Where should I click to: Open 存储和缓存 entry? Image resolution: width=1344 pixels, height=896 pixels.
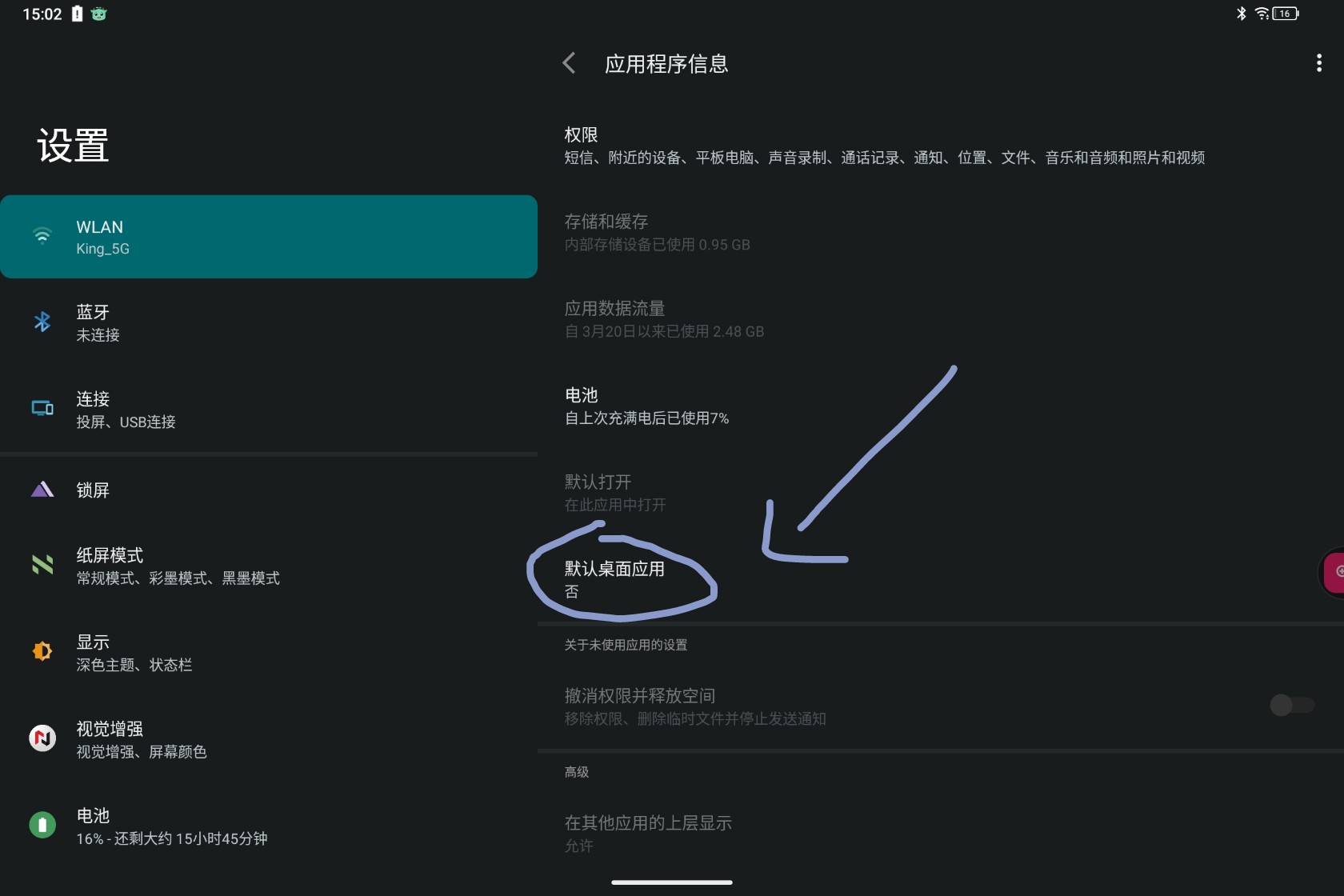click(941, 232)
